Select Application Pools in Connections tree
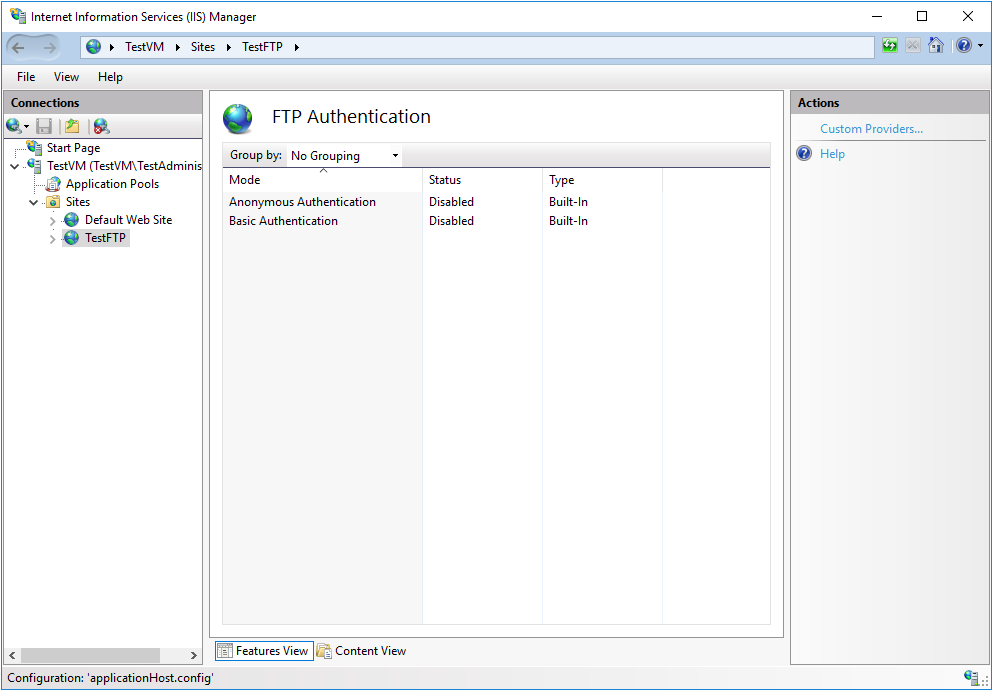This screenshot has width=993, height=691. click(112, 184)
